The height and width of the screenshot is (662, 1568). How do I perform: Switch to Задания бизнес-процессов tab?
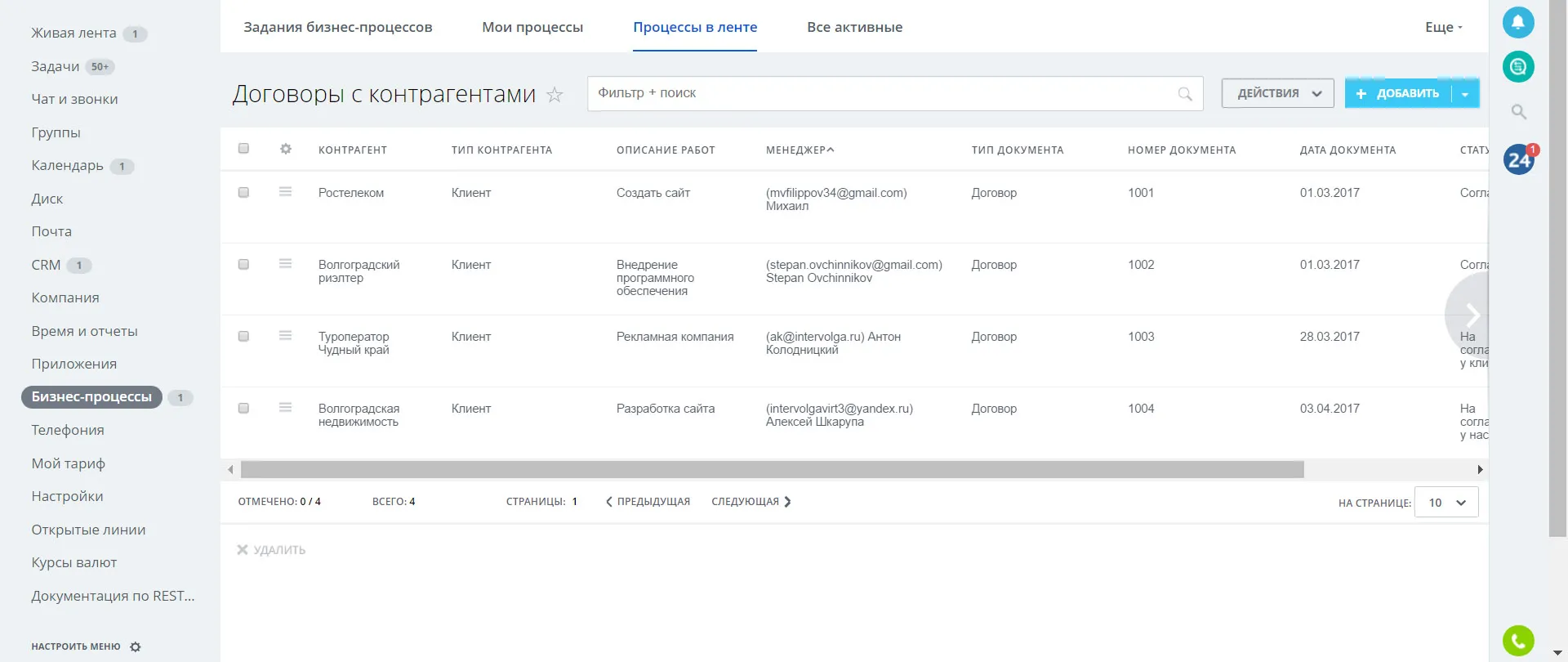click(x=338, y=27)
